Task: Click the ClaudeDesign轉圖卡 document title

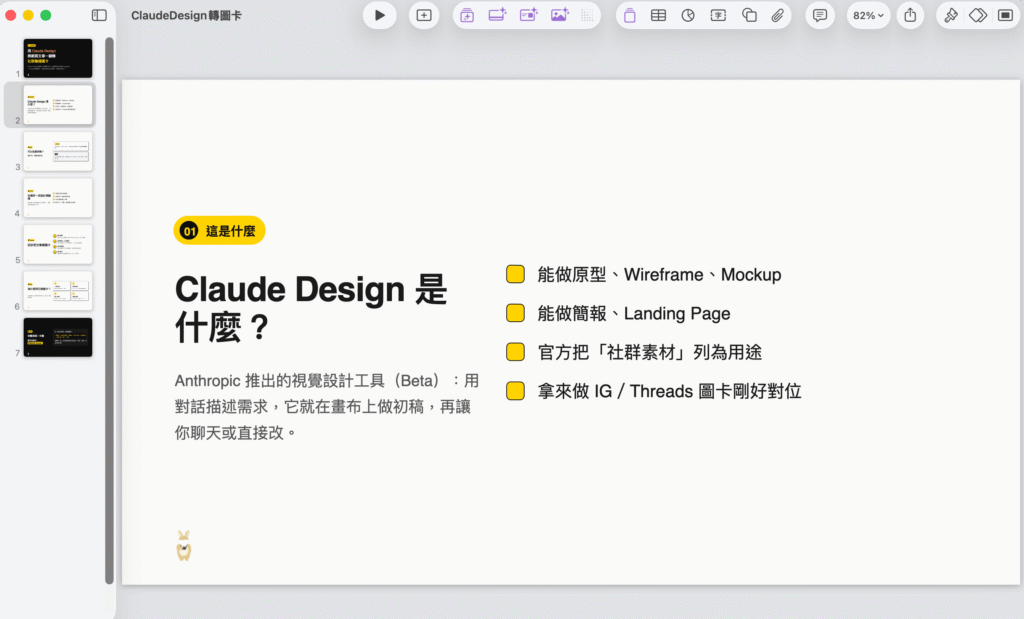Action: coord(186,16)
